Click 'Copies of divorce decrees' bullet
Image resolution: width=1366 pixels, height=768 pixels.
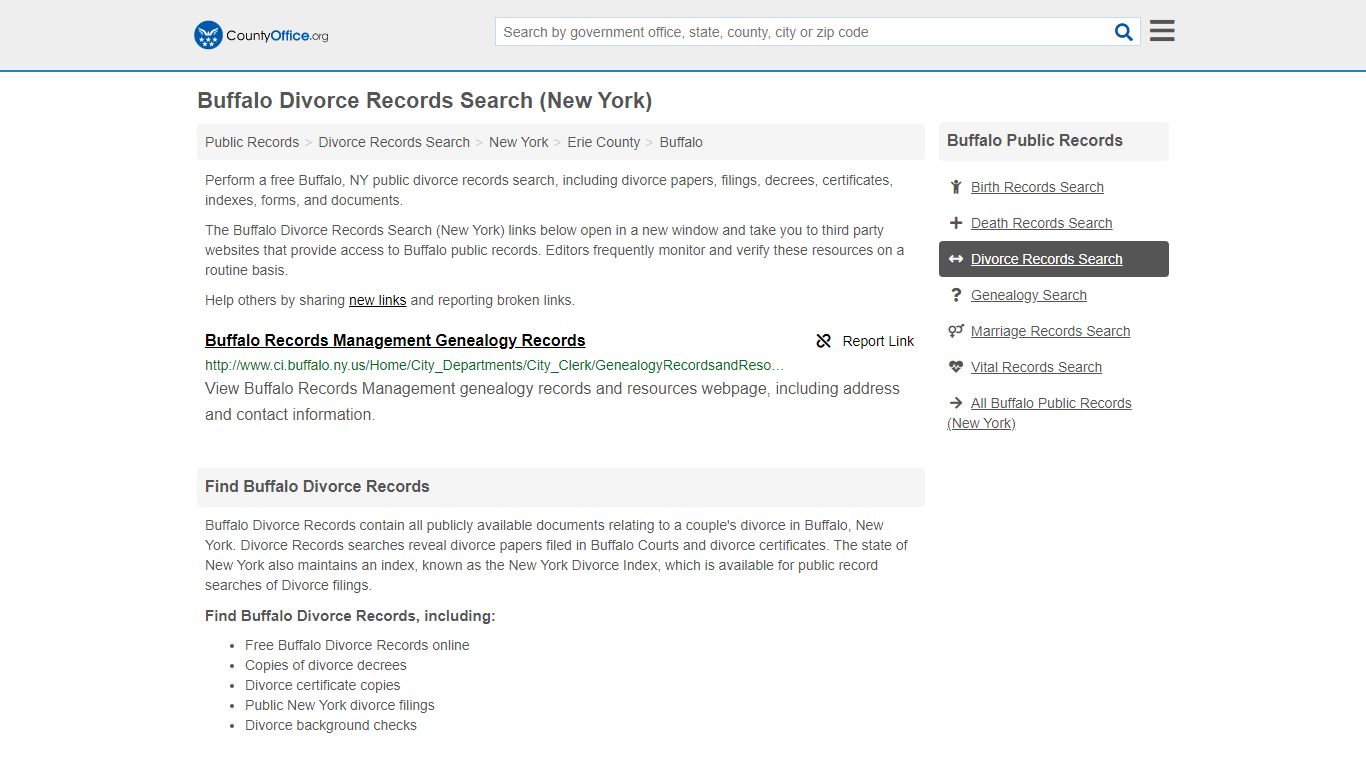(326, 665)
